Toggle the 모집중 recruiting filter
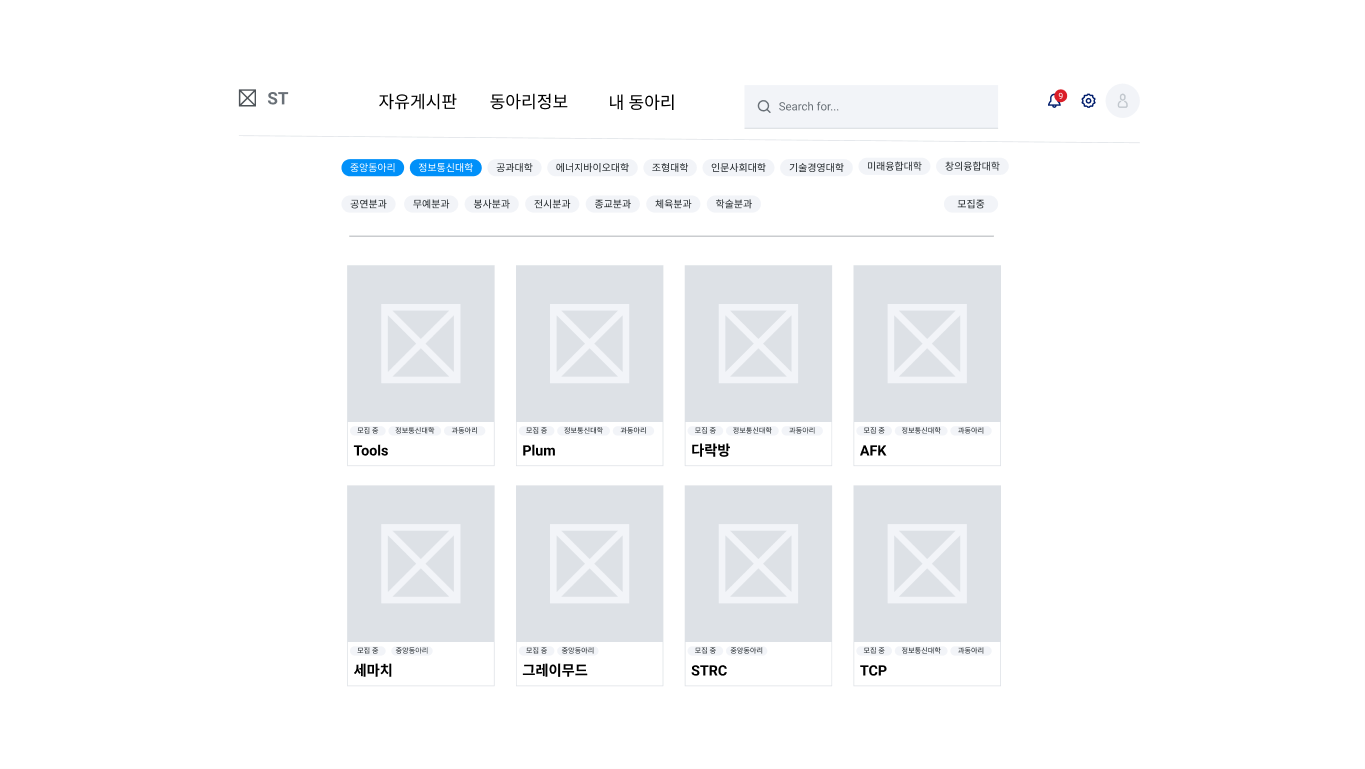Screen dimensions: 1365x769 971,204
